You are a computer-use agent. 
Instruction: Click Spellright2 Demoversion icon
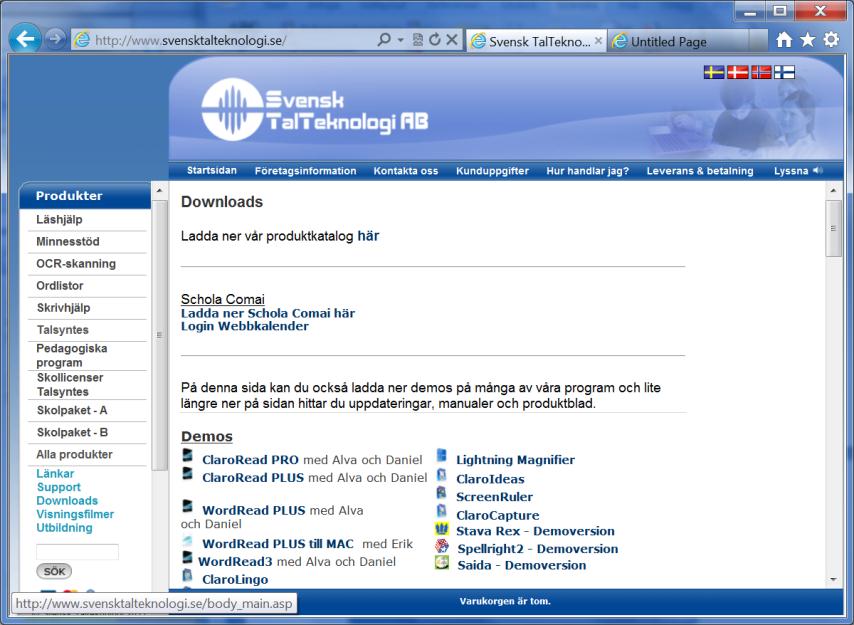click(x=442, y=546)
